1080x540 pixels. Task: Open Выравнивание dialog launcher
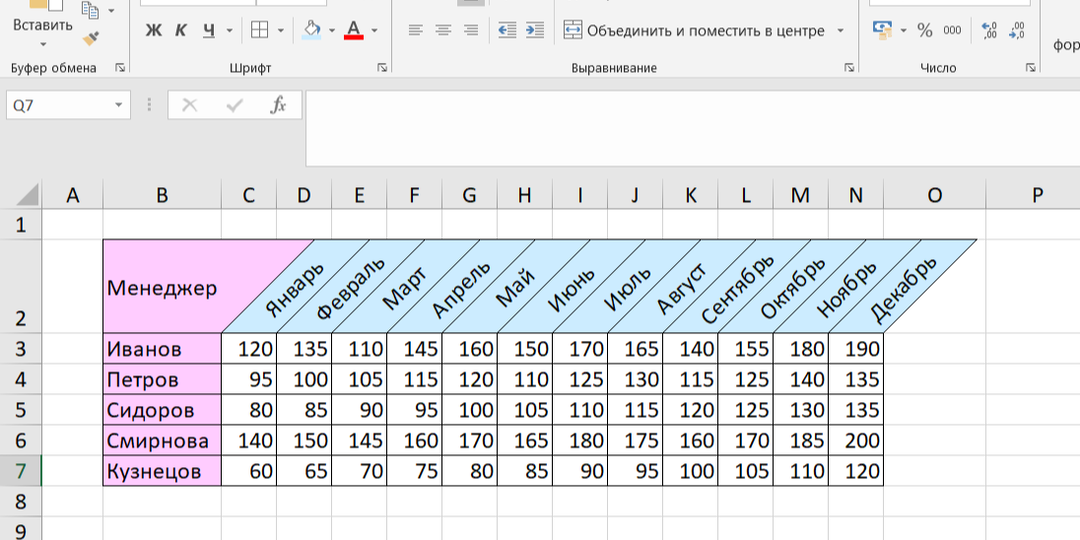(x=849, y=68)
